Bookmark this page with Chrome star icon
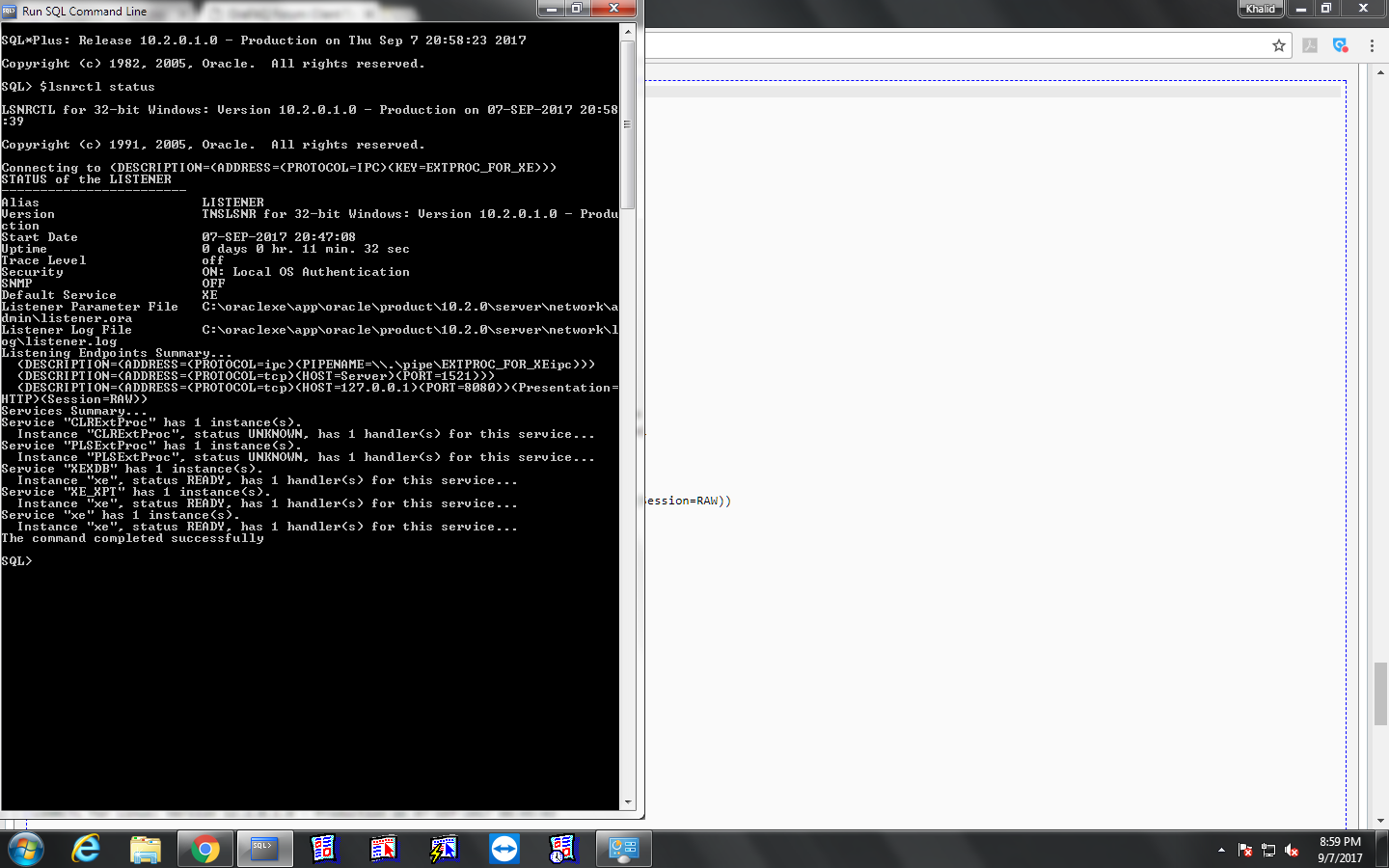The image size is (1389, 868). point(1279,45)
